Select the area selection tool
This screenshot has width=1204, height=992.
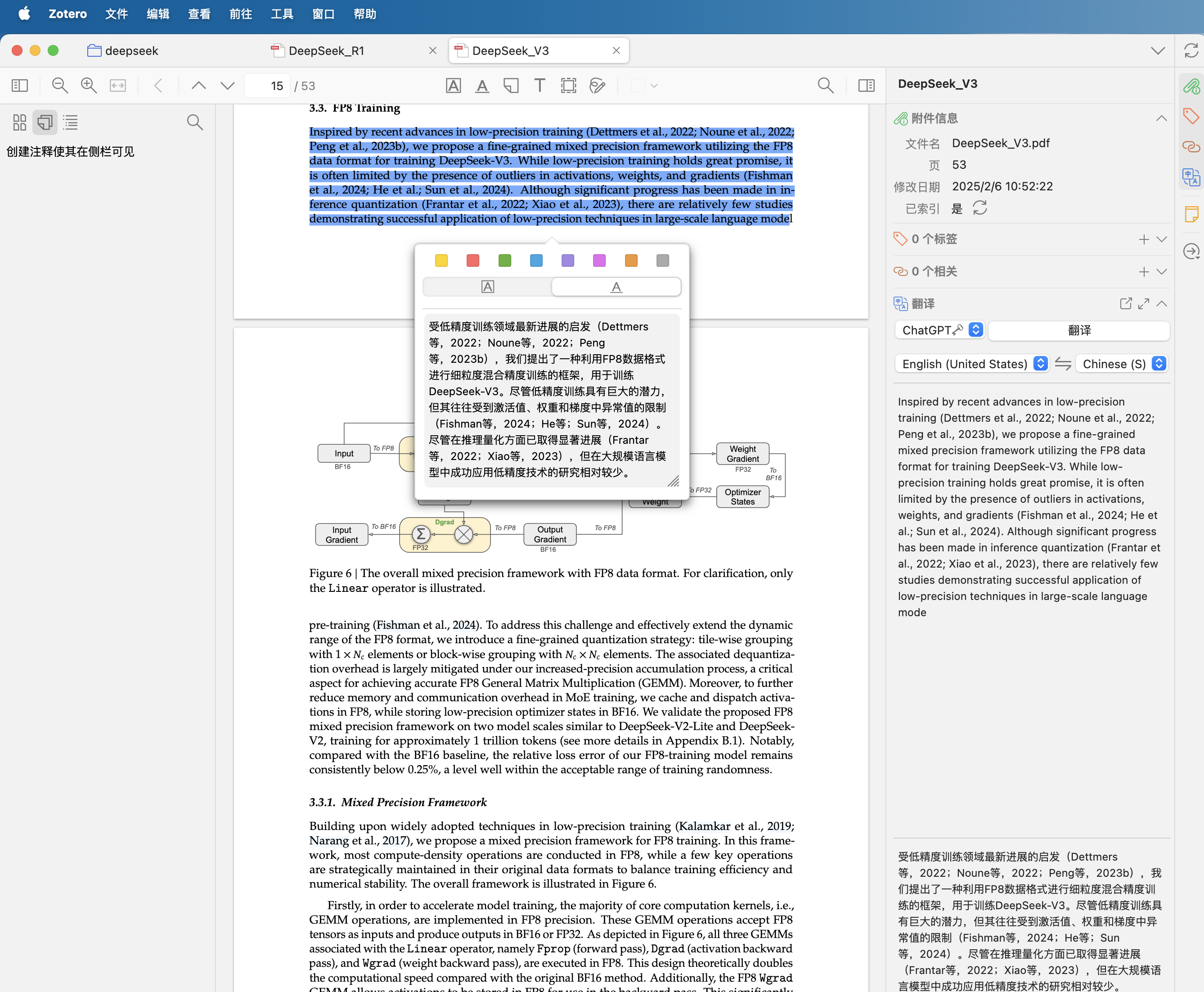click(x=568, y=86)
